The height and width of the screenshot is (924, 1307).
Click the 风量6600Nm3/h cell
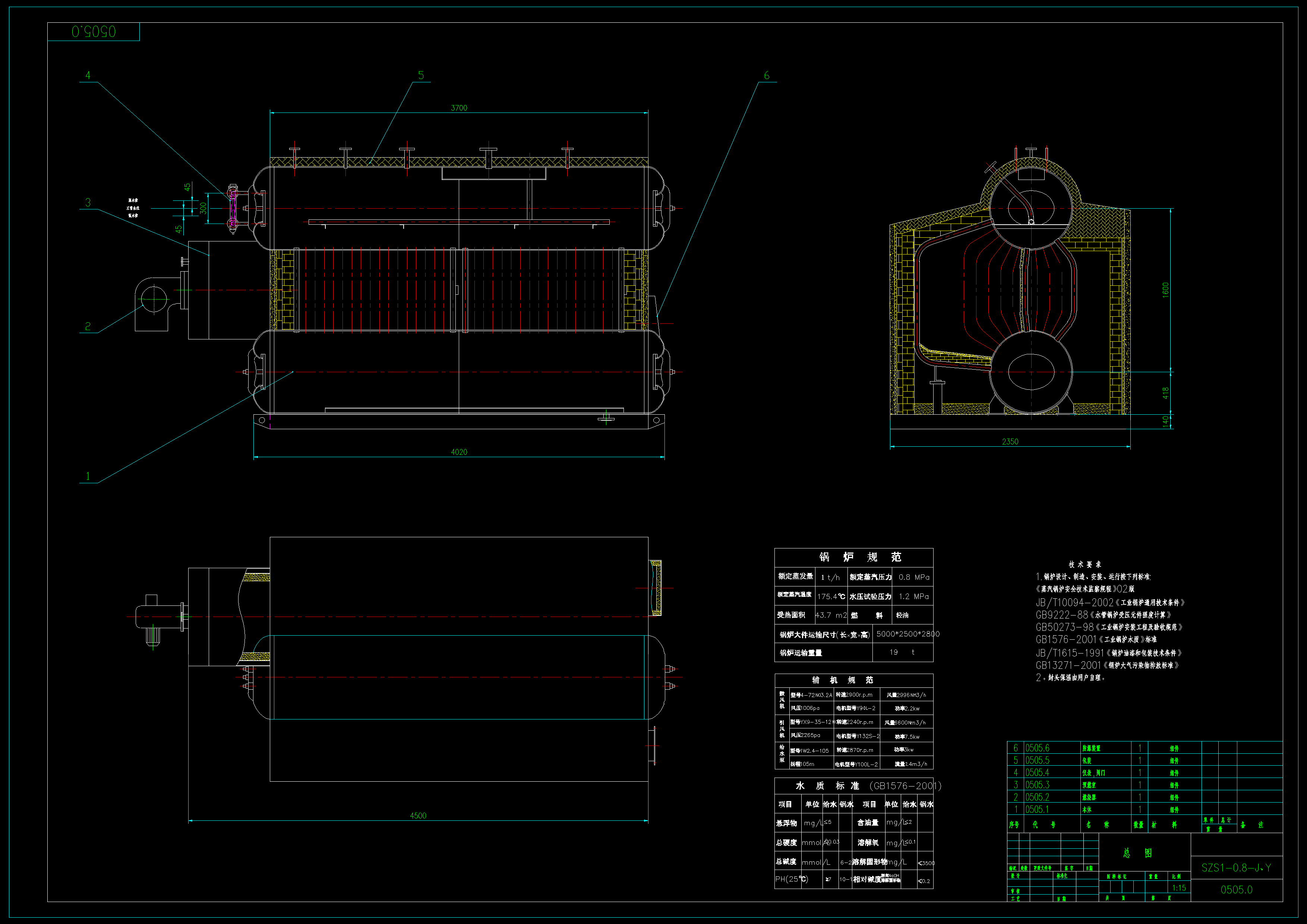[x=905, y=722]
